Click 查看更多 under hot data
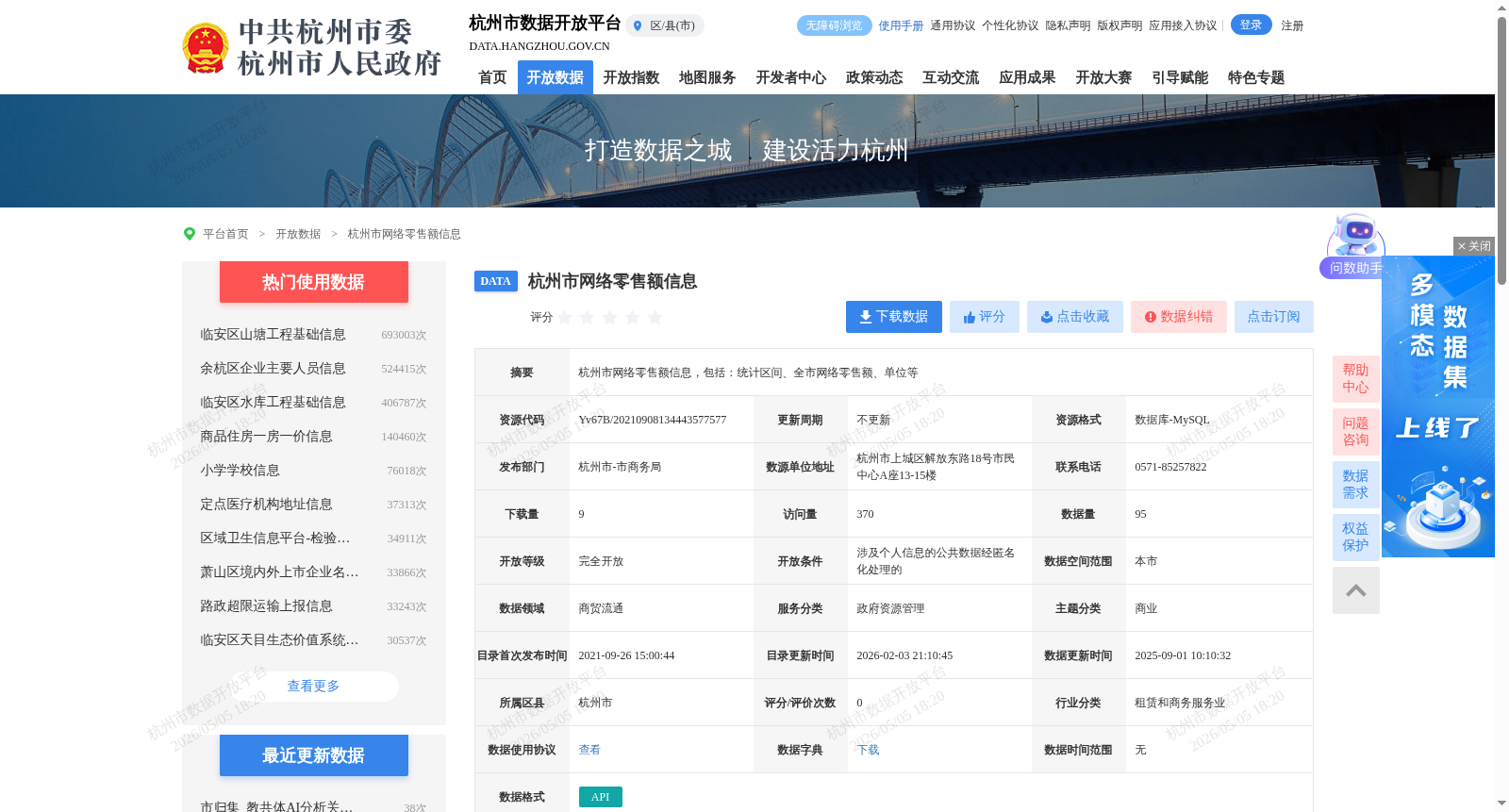Image resolution: width=1509 pixels, height=812 pixels. 314,687
